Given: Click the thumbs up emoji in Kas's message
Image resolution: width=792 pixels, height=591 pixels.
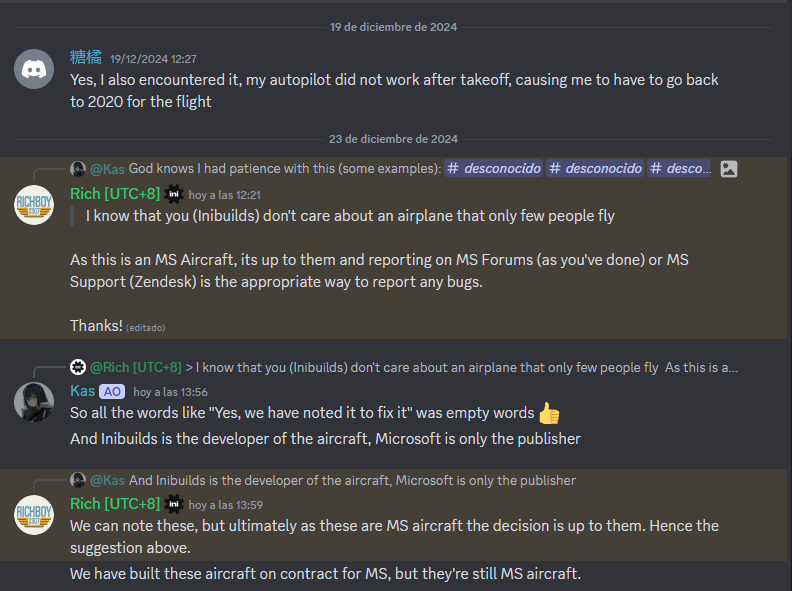Looking at the screenshot, I should tap(549, 413).
